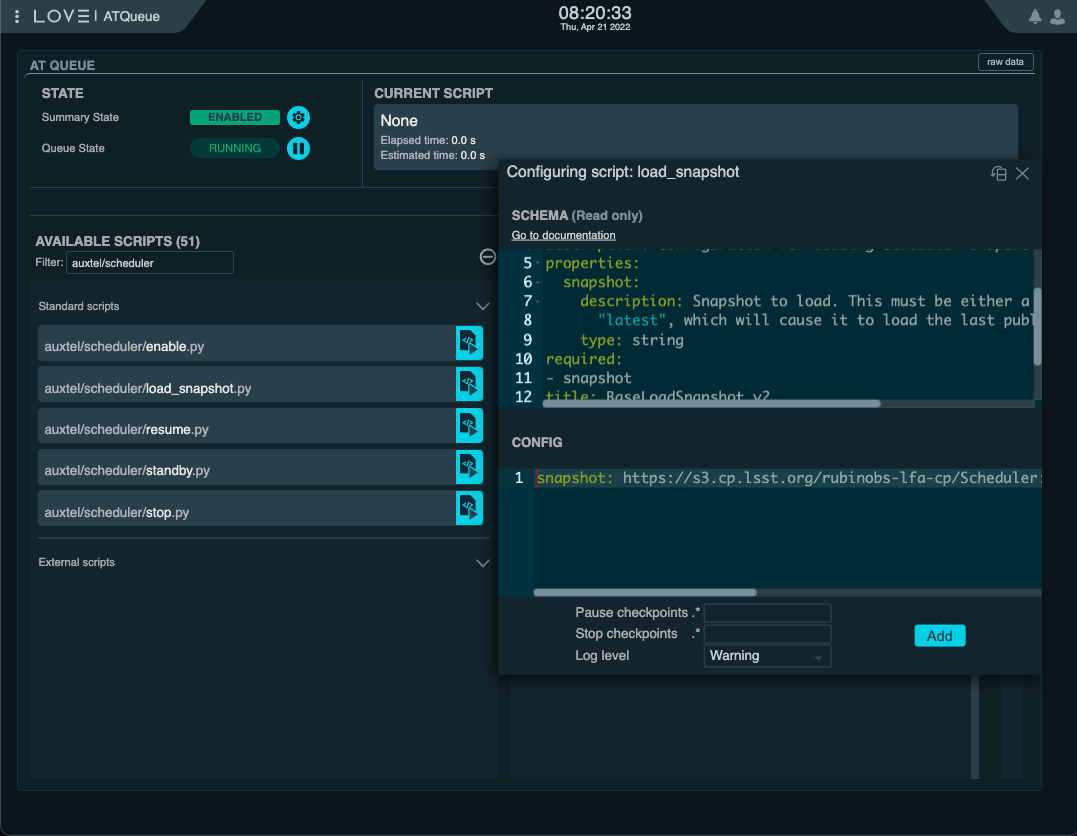
Task: Click the notifications bell icon
Action: click(x=1035, y=16)
